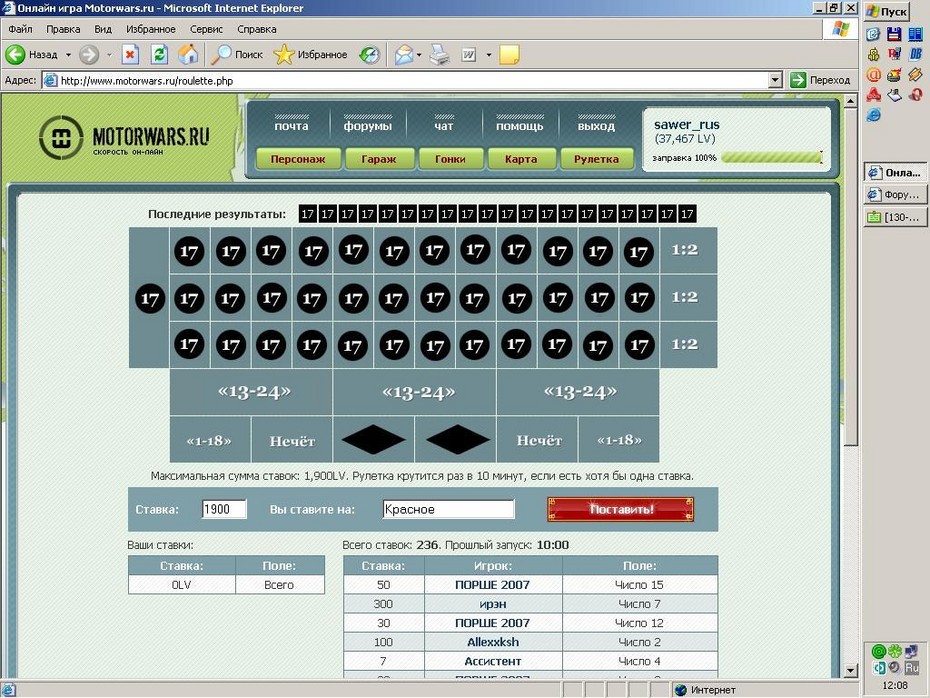
Task: Open Favorites star icon
Action: point(284,55)
